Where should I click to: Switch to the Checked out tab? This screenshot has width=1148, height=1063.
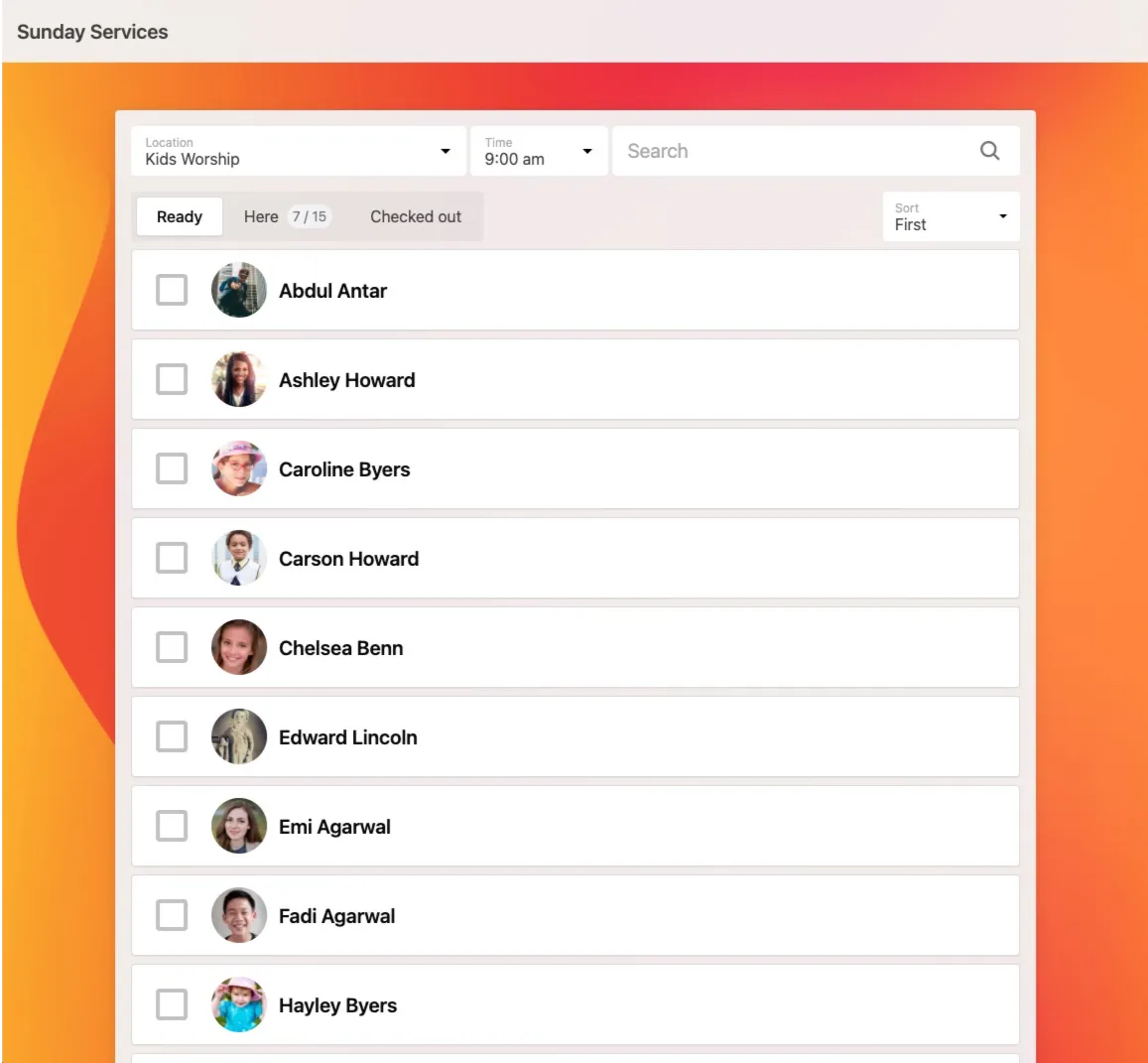point(416,217)
